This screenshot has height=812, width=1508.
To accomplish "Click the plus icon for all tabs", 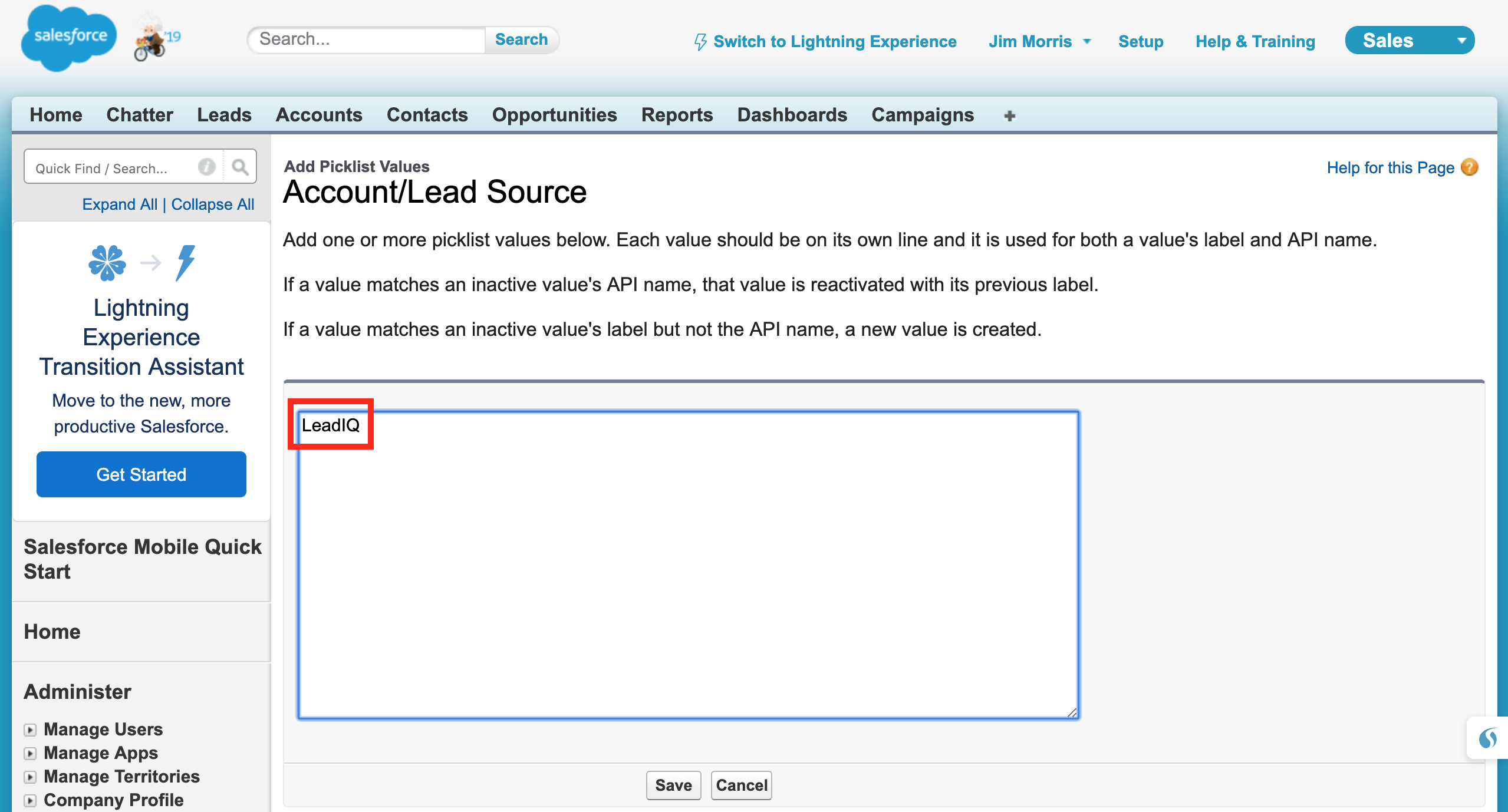I will tap(1009, 115).
